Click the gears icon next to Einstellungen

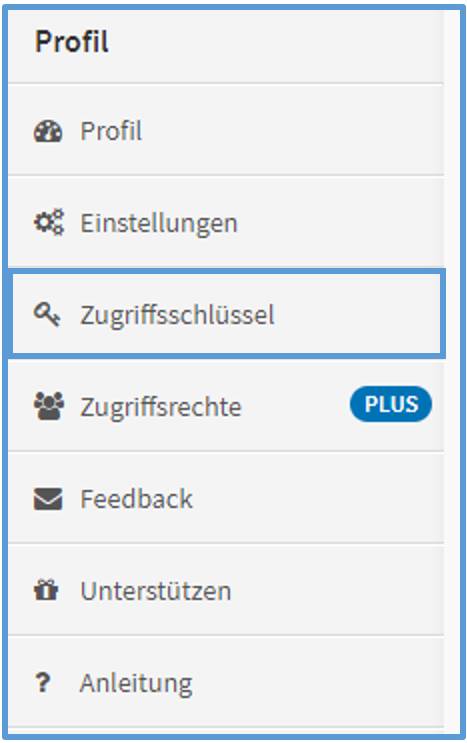pyautogui.click(x=48, y=222)
